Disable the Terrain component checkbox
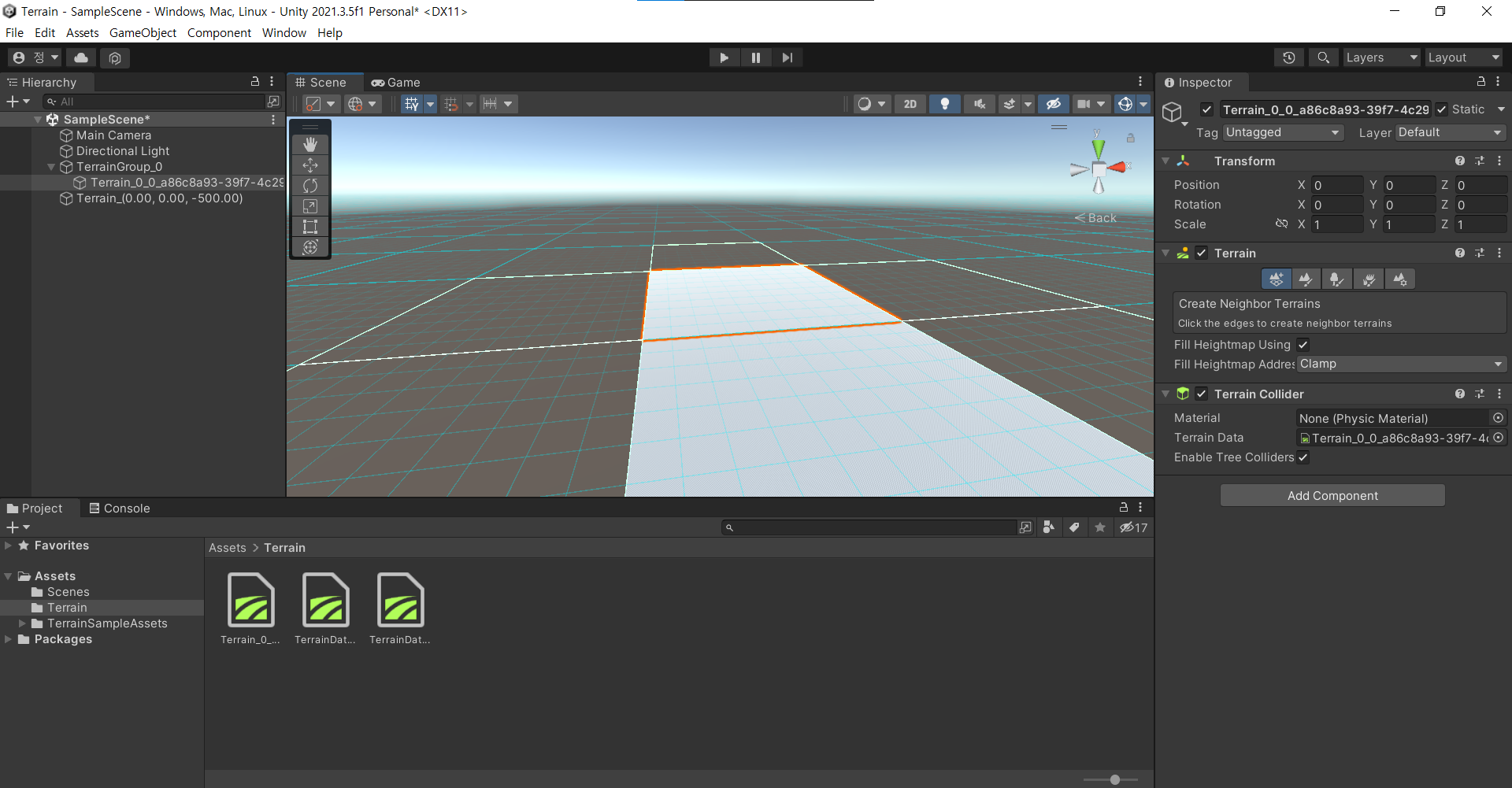The height and width of the screenshot is (788, 1512). (1202, 253)
